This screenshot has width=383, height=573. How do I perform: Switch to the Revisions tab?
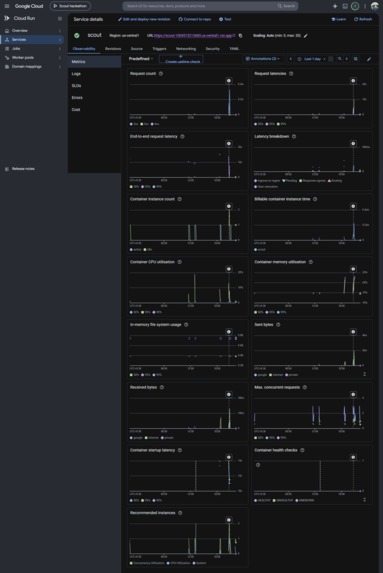(113, 49)
